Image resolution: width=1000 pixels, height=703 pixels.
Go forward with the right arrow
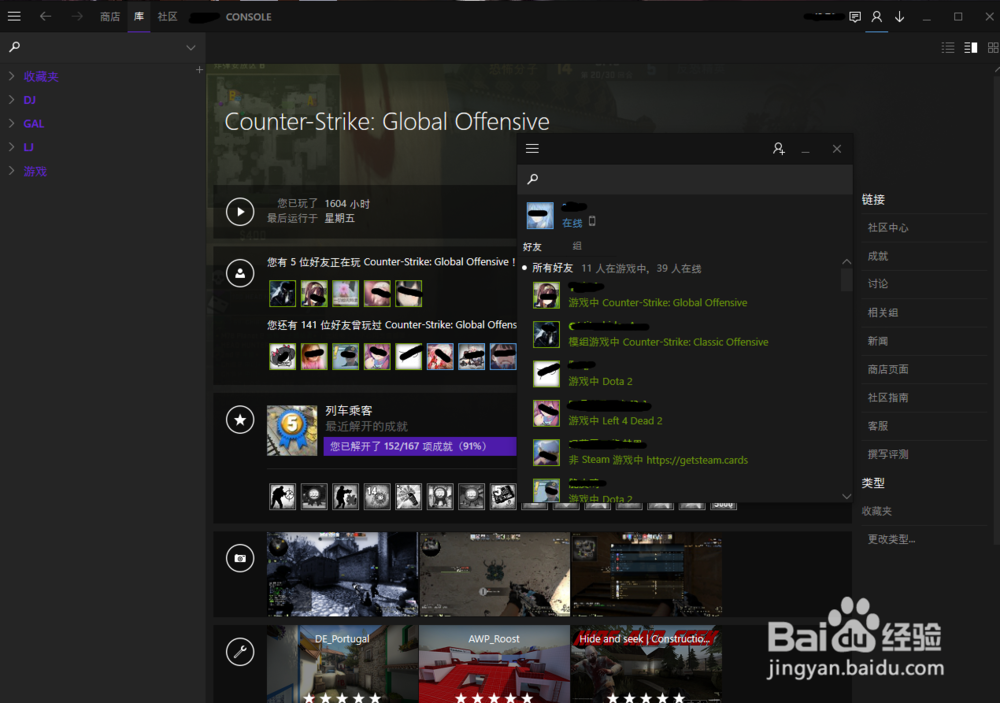pyautogui.click(x=77, y=17)
